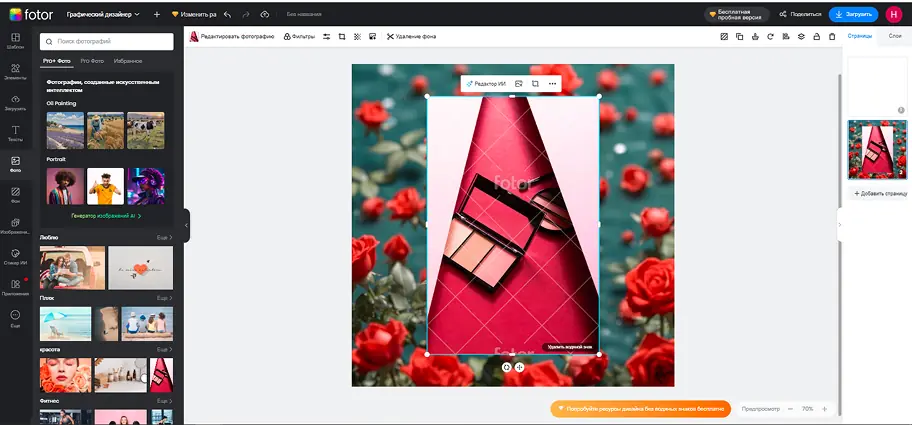This screenshot has width=912, height=425.
Task: Open the Загрузить uploads sidebar icon
Action: click(15, 103)
